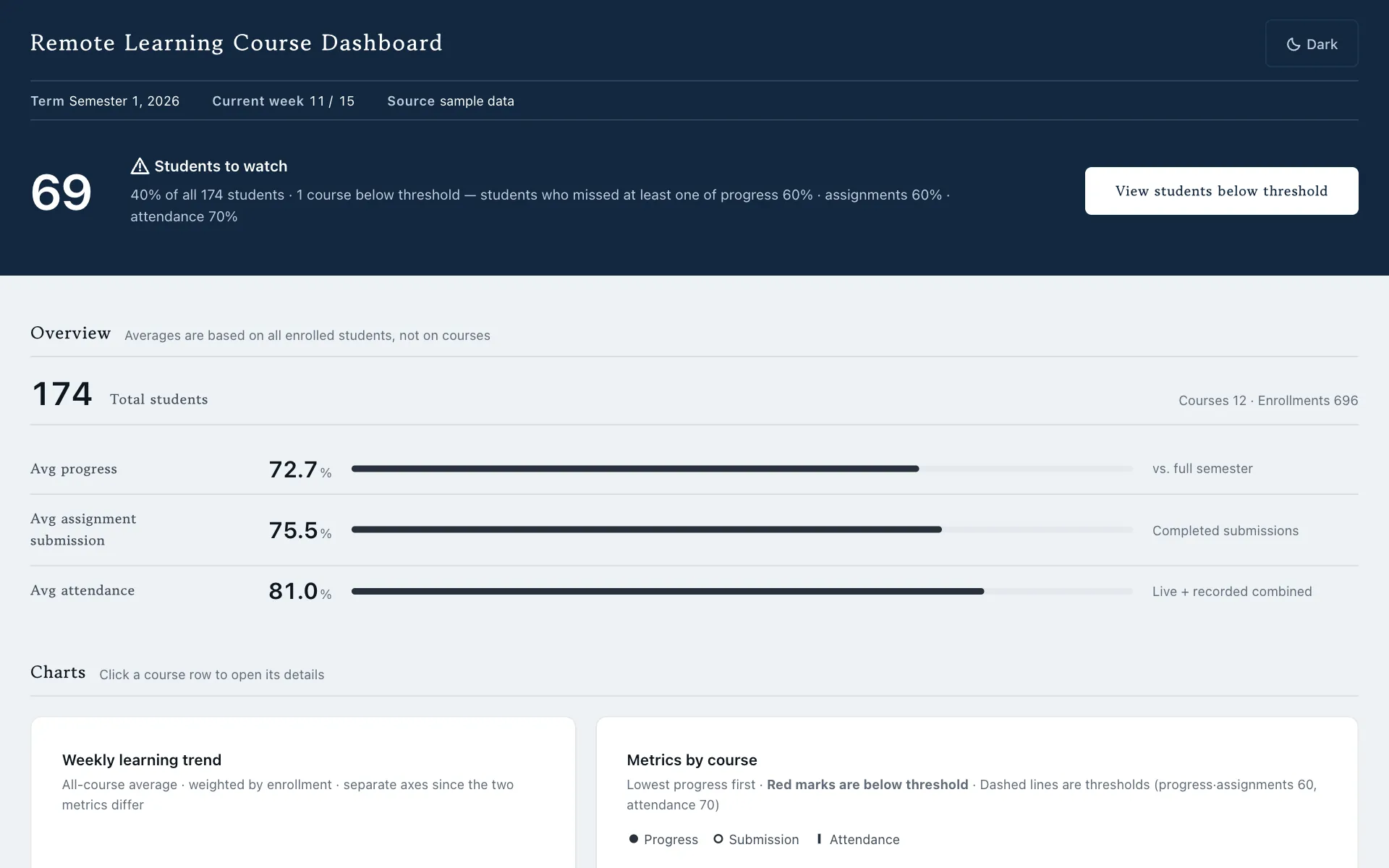Click the Charts section heading
The width and height of the screenshot is (1389, 868).
tap(58, 672)
